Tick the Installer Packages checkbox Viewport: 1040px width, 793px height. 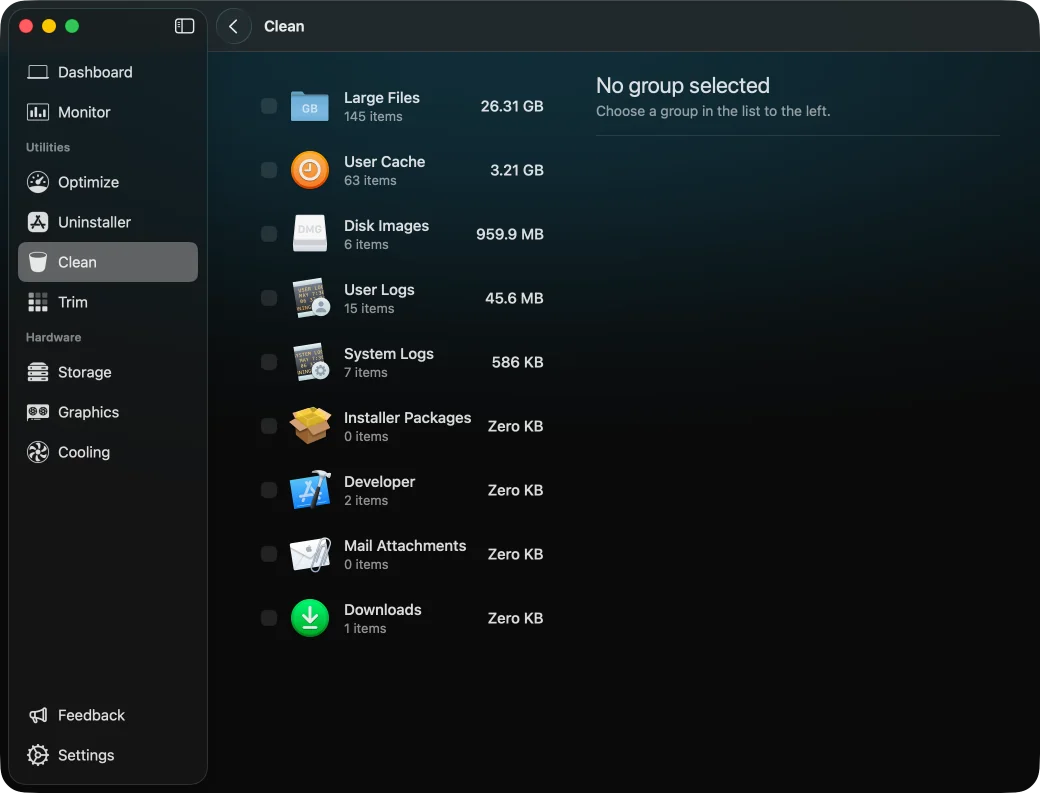(269, 426)
